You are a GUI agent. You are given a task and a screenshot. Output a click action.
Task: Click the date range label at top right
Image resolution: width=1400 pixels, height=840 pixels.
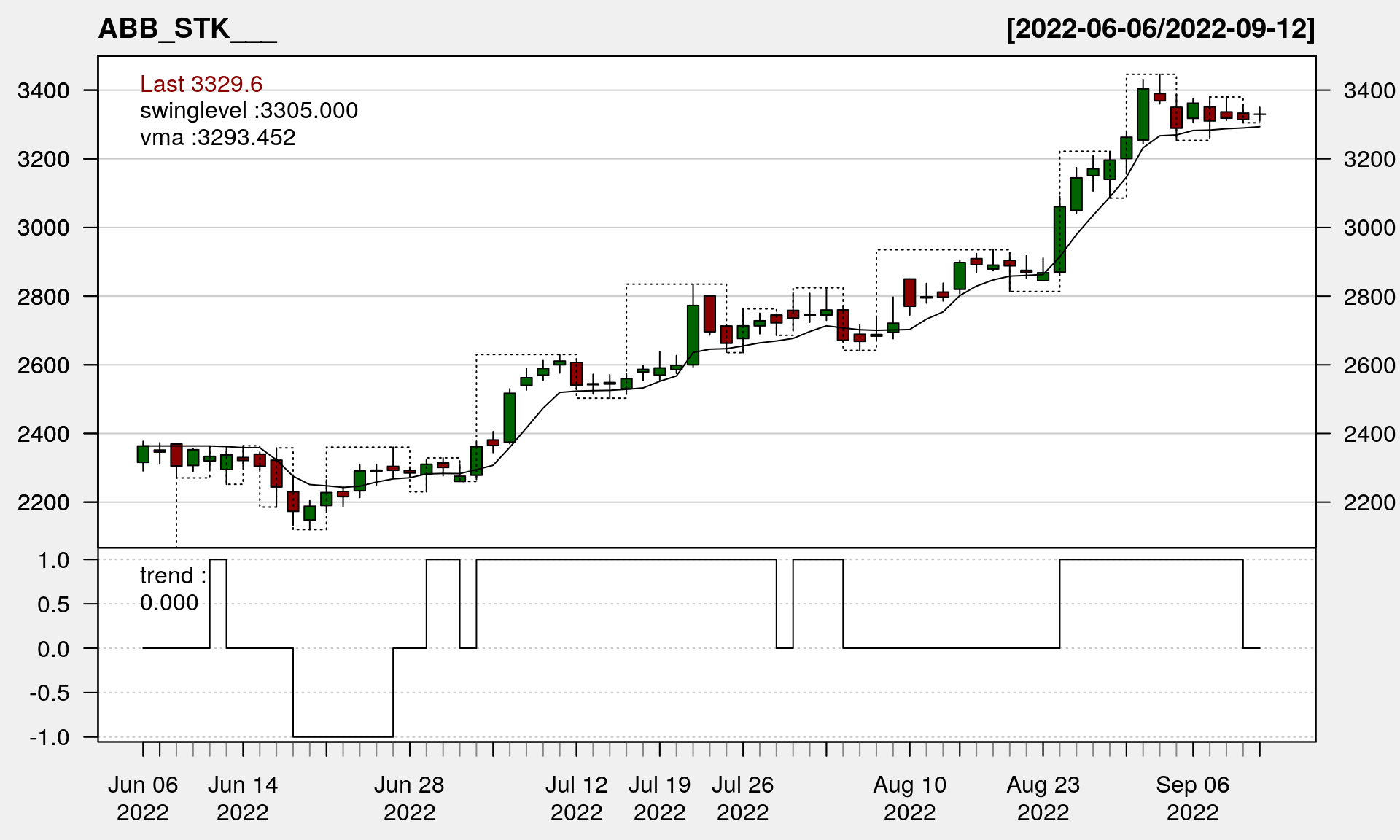click(x=1160, y=29)
